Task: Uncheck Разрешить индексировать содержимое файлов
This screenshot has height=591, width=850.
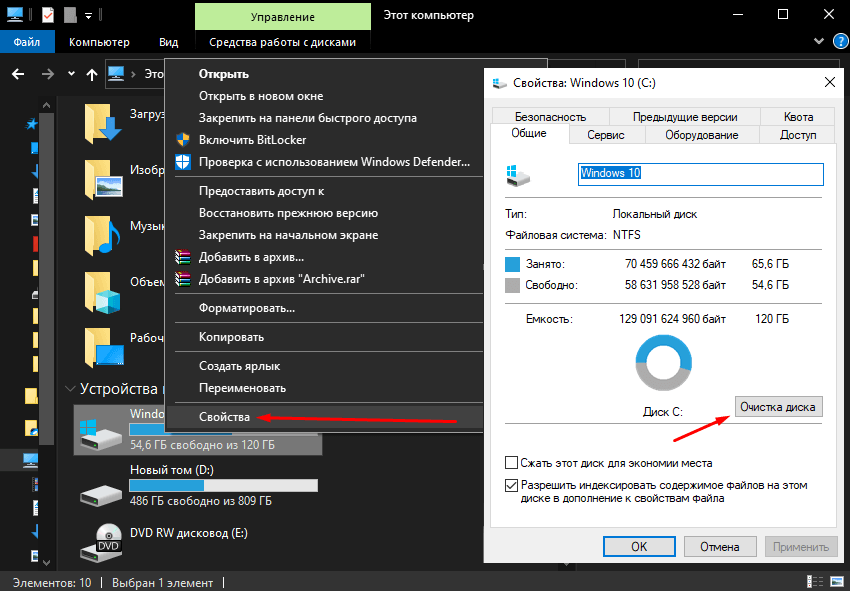Action: [511, 485]
